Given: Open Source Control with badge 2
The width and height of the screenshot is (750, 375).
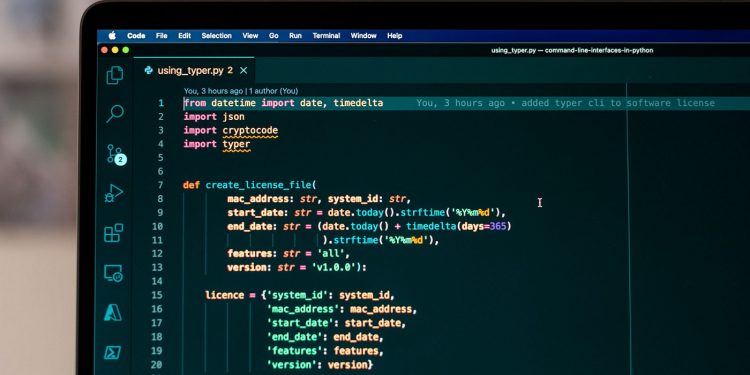Looking at the screenshot, I should point(116,154).
